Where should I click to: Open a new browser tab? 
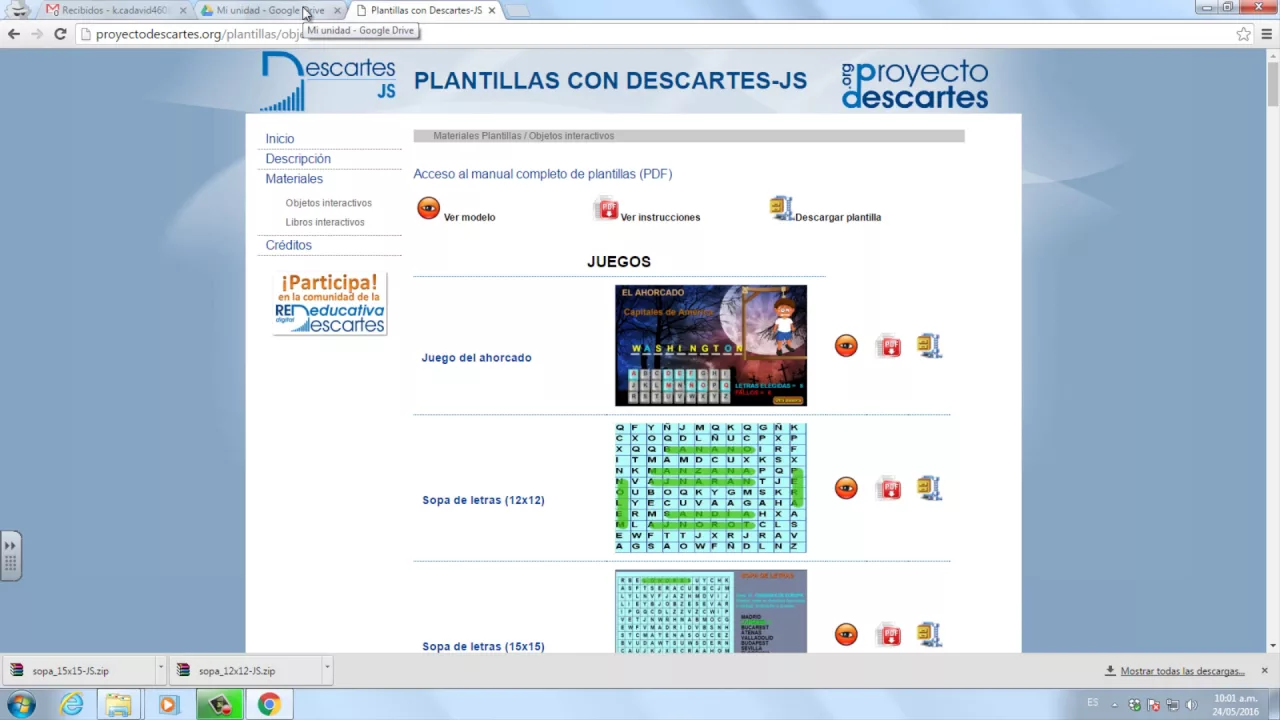click(x=516, y=11)
